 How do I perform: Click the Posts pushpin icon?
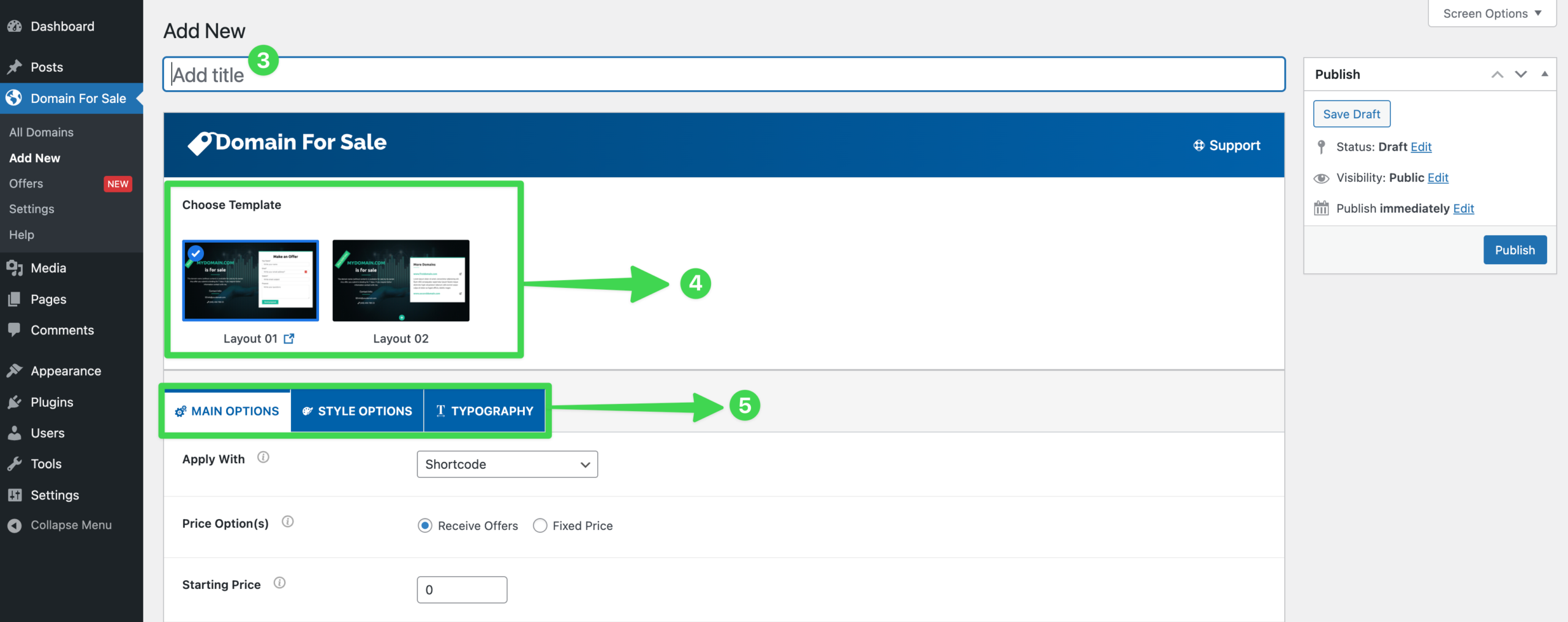(x=15, y=67)
